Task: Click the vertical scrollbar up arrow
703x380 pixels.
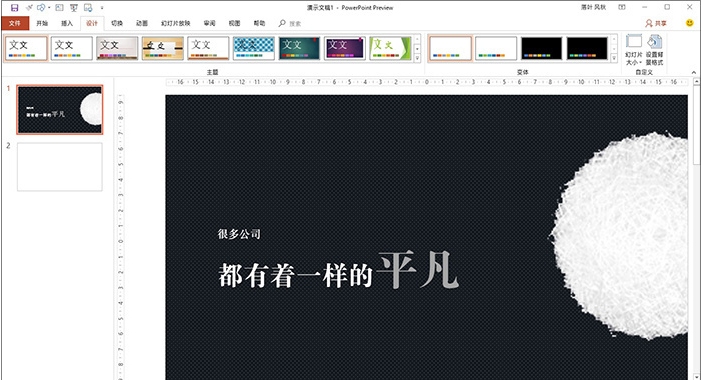Action: tap(697, 82)
